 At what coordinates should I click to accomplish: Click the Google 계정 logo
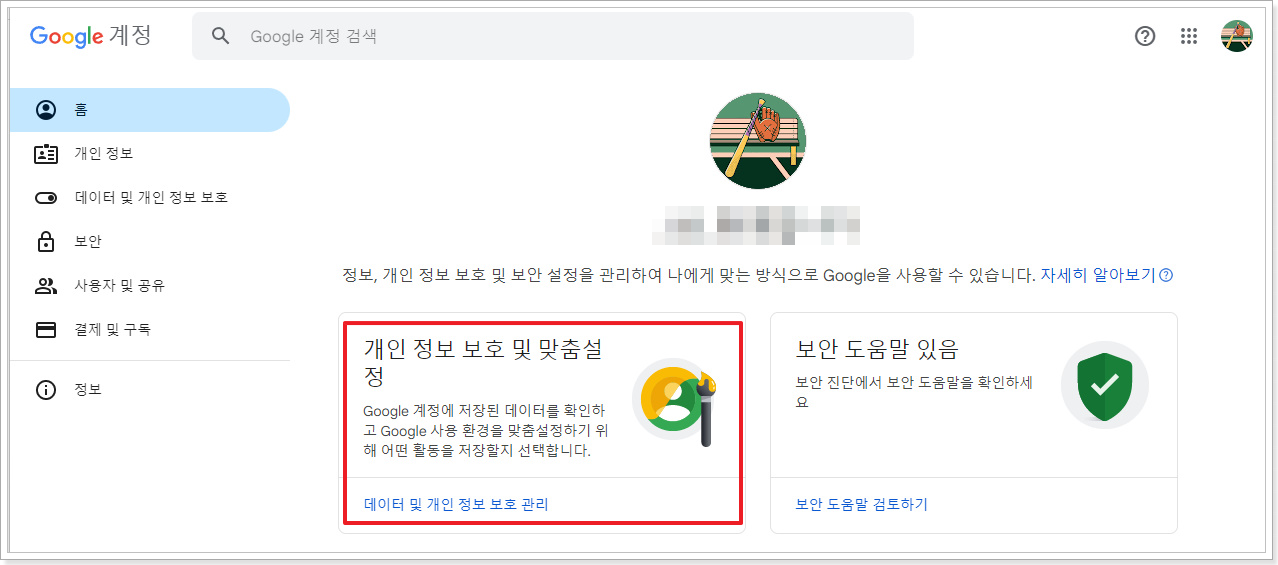90,36
